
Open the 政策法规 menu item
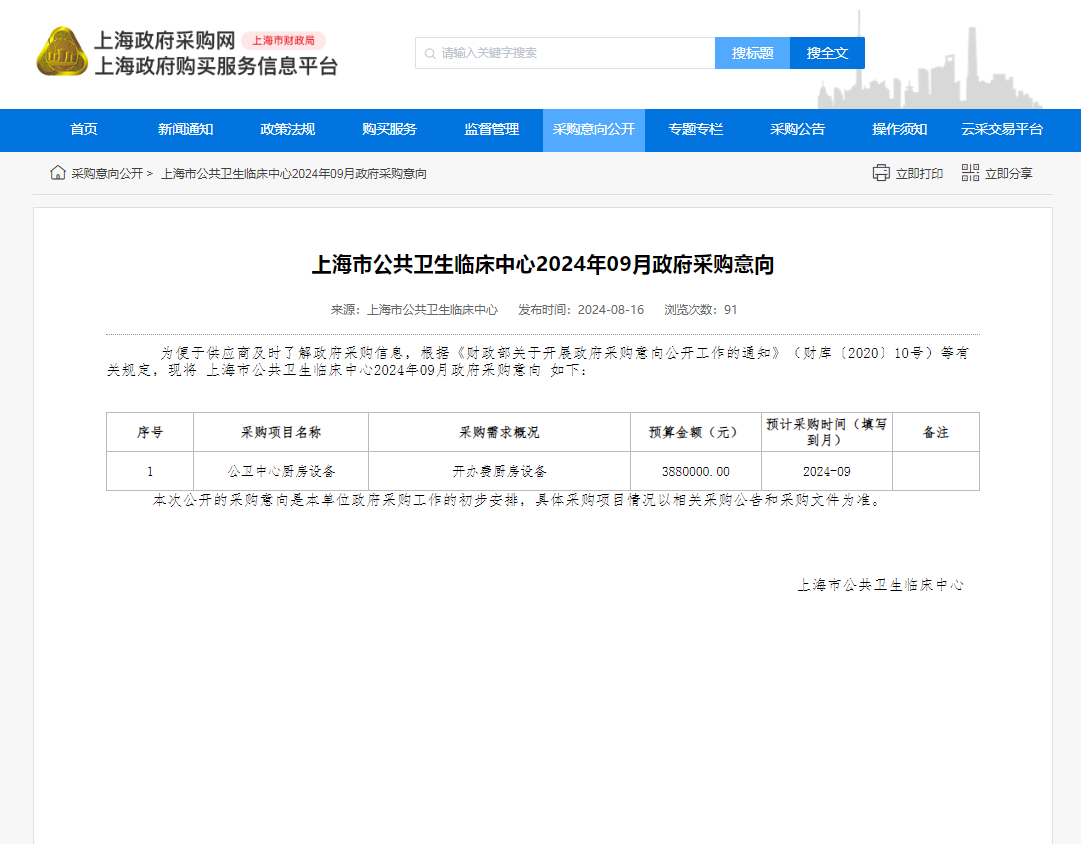tap(287, 130)
